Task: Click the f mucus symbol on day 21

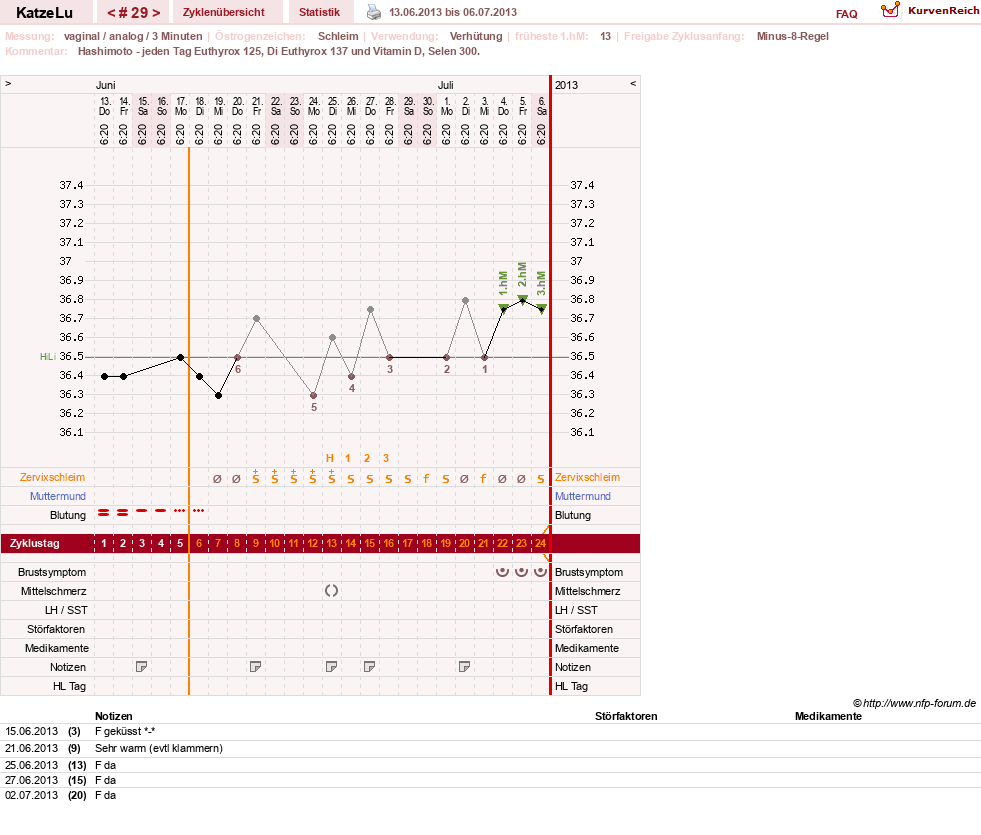Action: pos(483,478)
